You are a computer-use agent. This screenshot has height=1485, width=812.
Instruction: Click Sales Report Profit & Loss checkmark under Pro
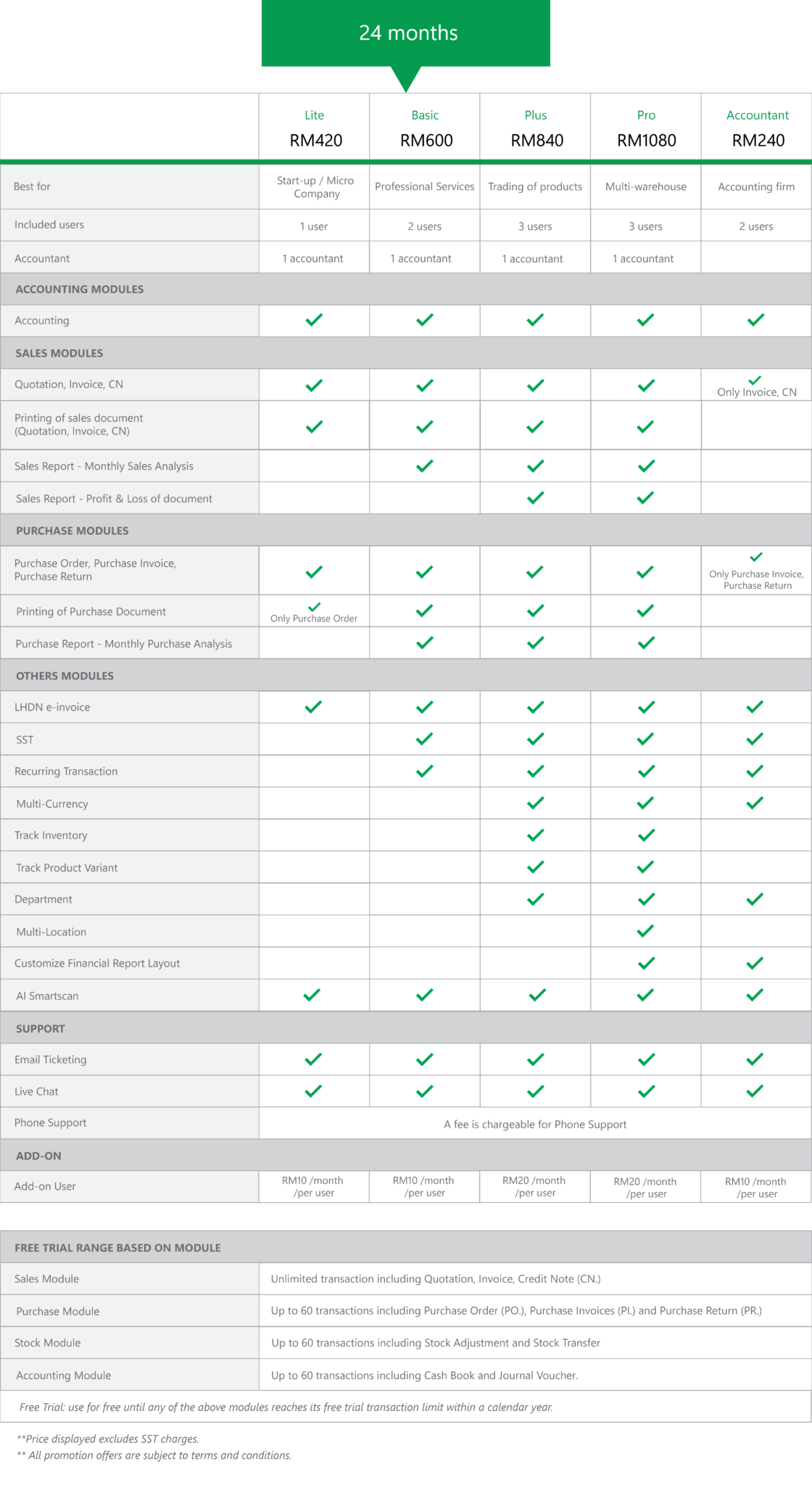pos(645,498)
